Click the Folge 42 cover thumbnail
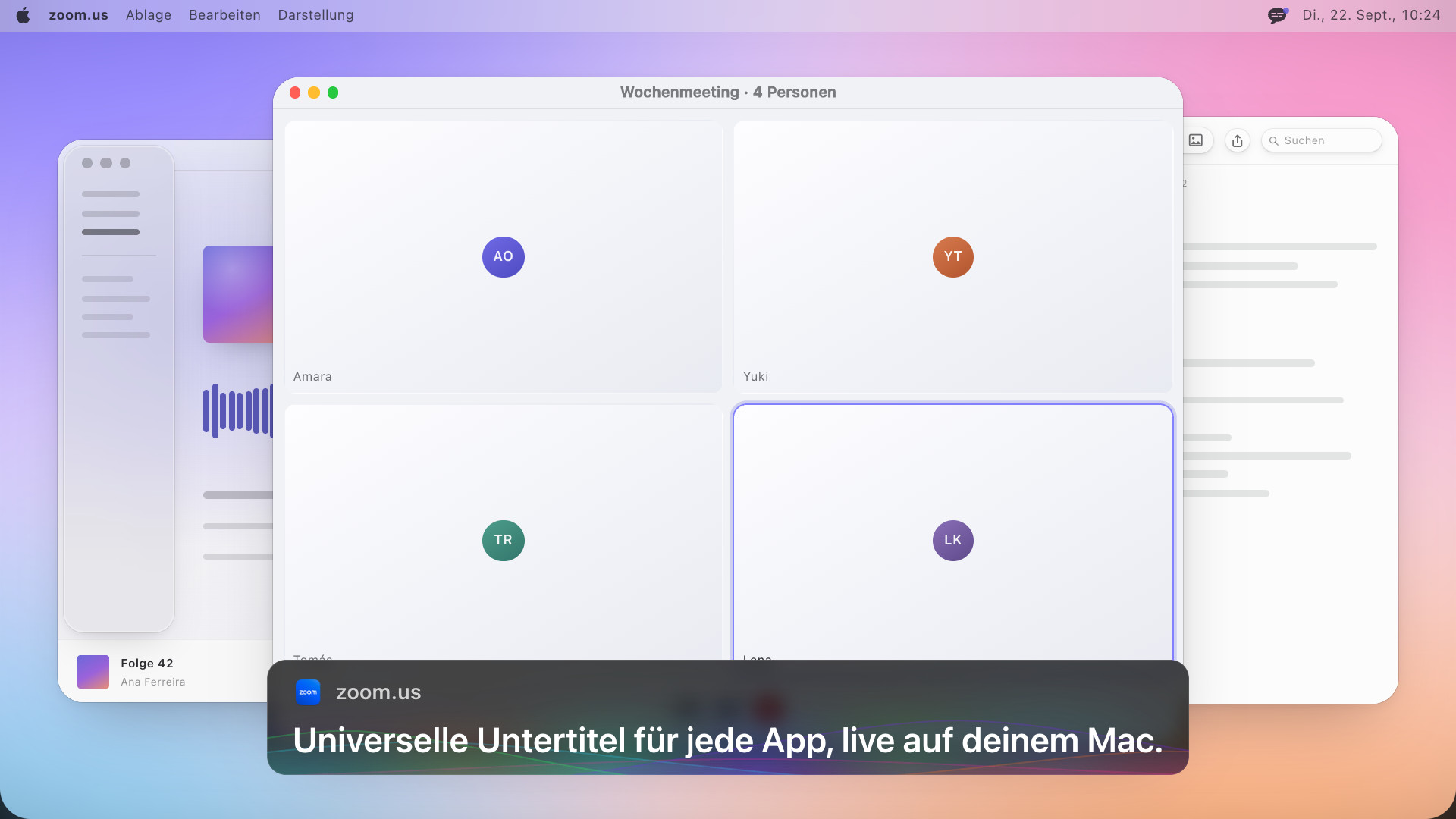This screenshot has height=819, width=1456. pos(93,672)
